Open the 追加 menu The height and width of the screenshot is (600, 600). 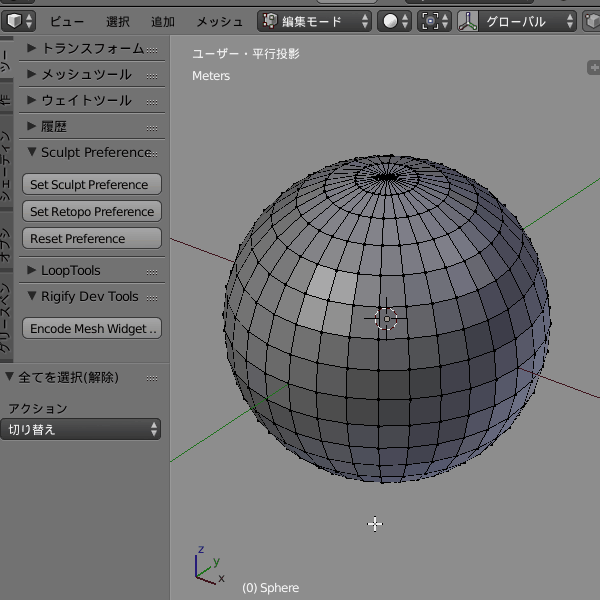[x=163, y=21]
